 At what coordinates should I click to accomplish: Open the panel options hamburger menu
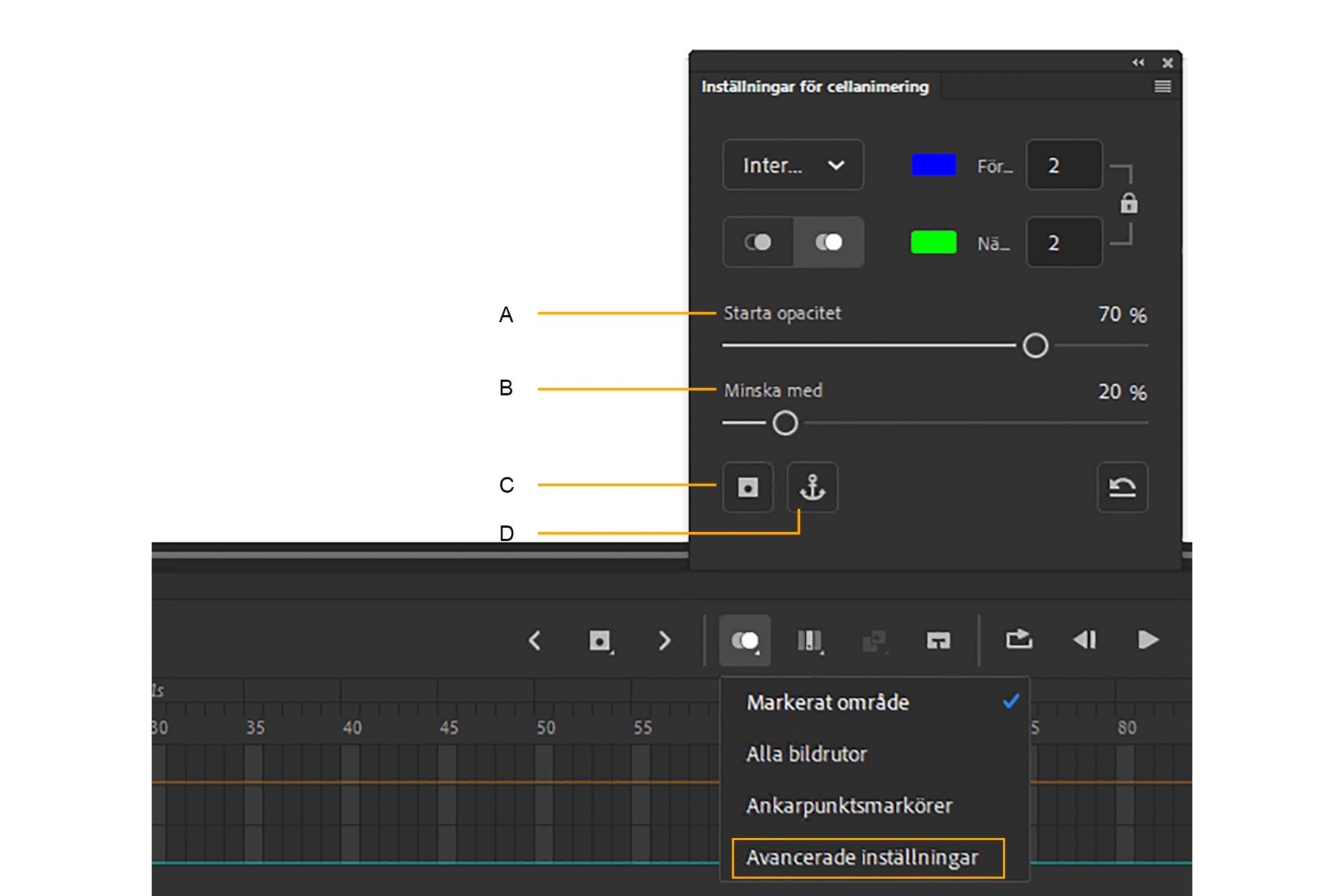pyautogui.click(x=1162, y=87)
